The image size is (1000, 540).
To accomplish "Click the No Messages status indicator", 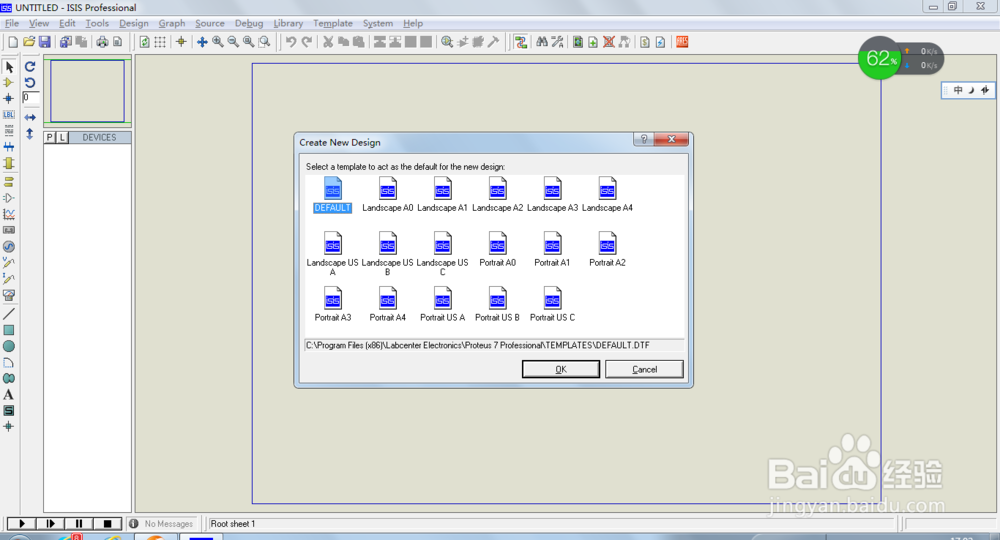I will (162, 523).
